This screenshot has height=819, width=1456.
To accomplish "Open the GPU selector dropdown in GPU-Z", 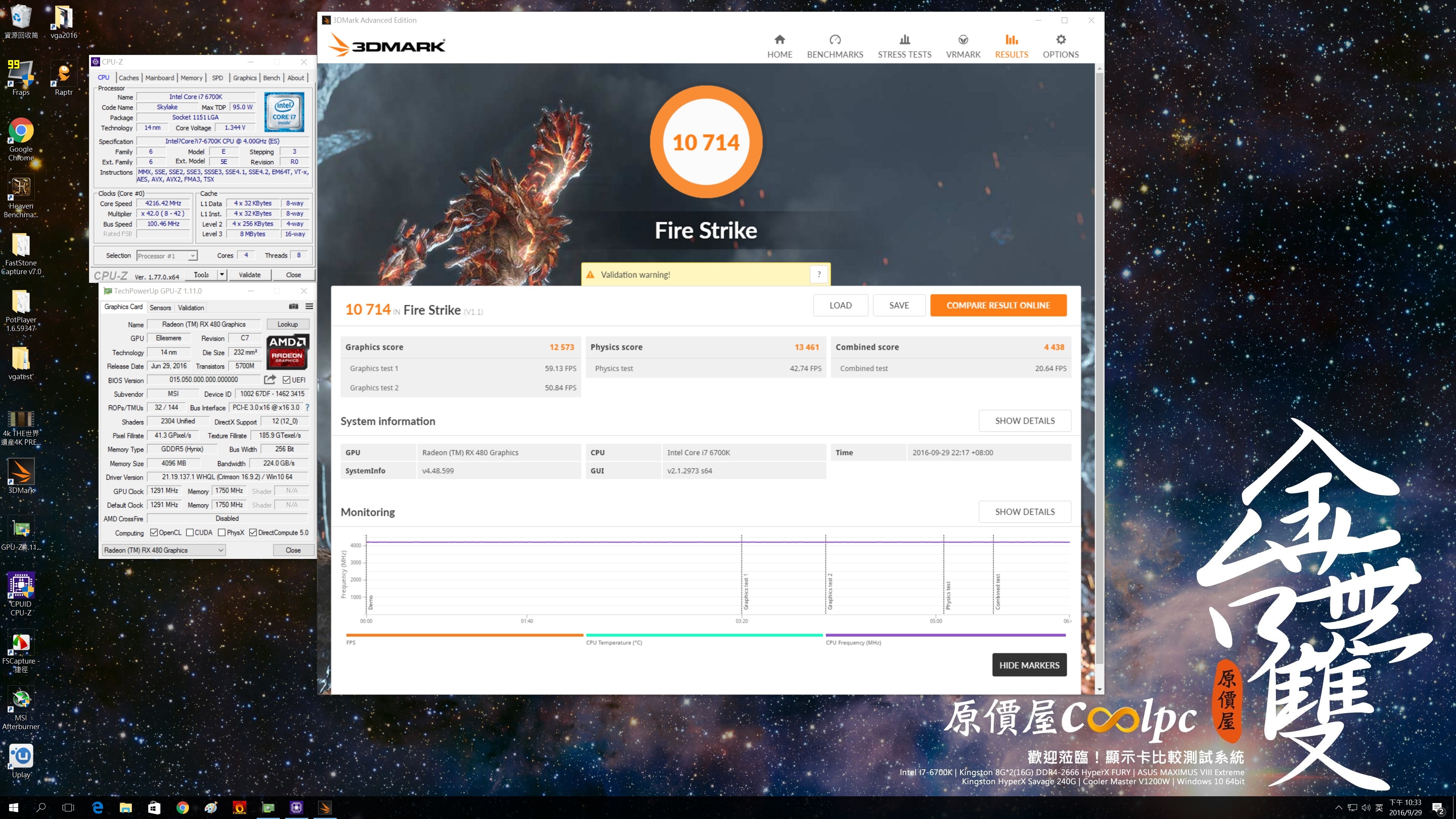I will tap(163, 550).
